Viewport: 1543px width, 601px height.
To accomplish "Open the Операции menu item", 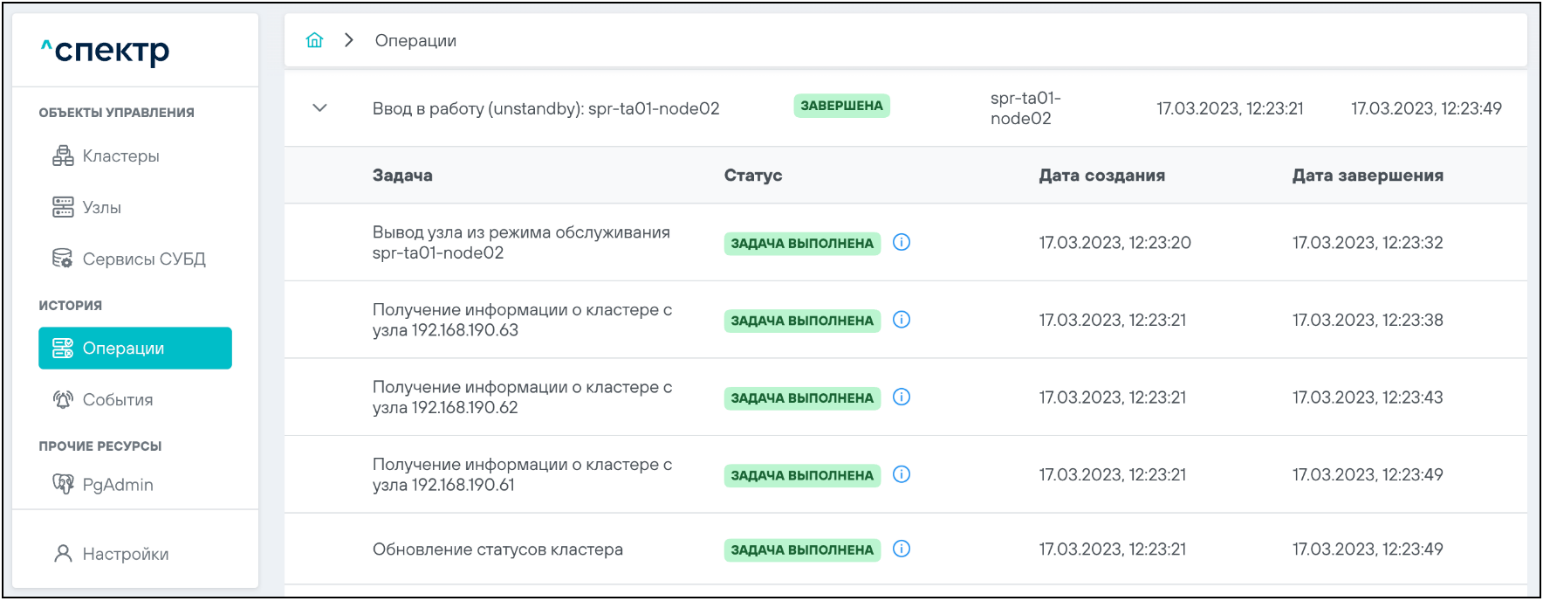I will tap(135, 348).
